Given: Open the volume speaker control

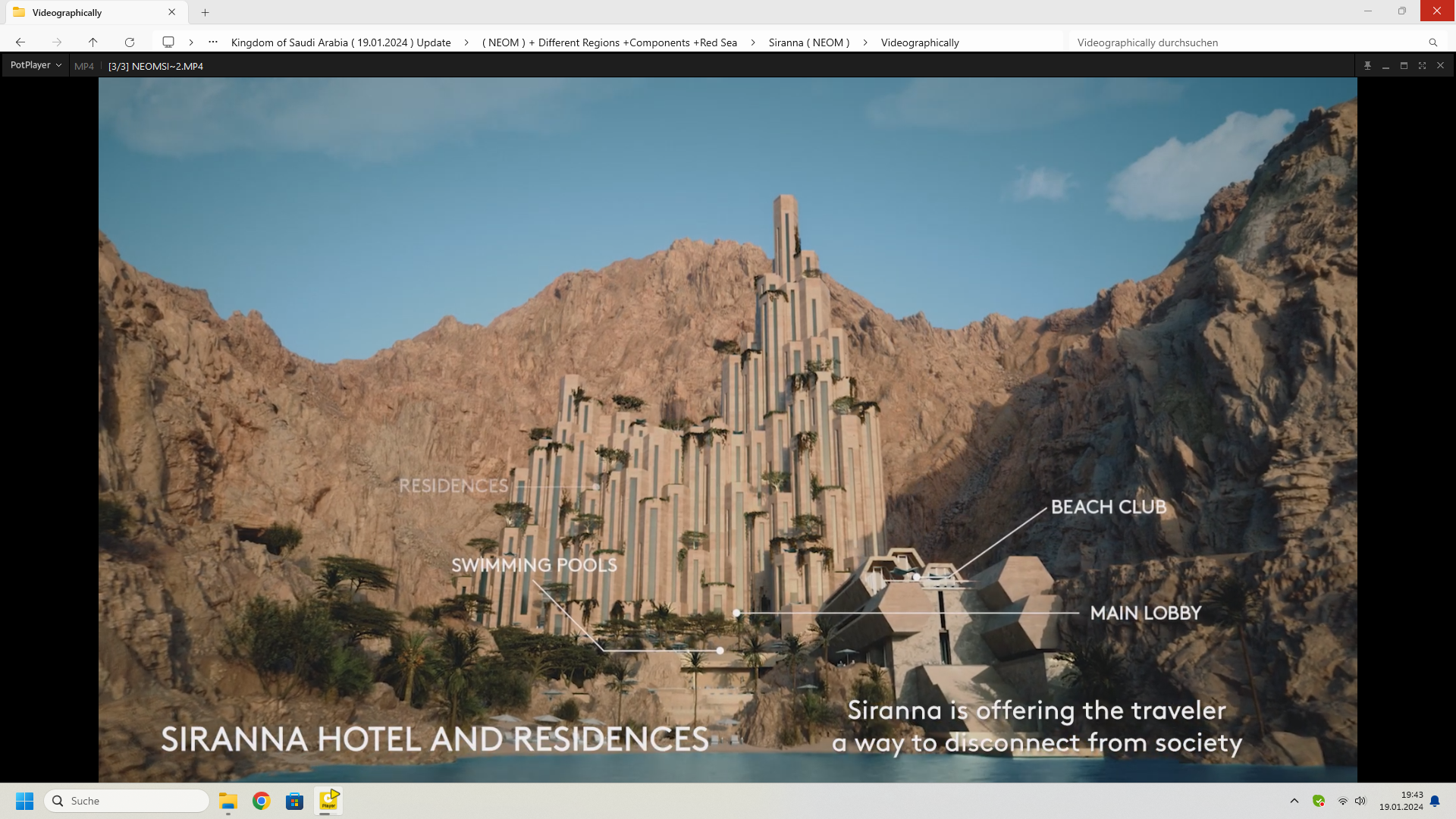Looking at the screenshot, I should 1360,801.
